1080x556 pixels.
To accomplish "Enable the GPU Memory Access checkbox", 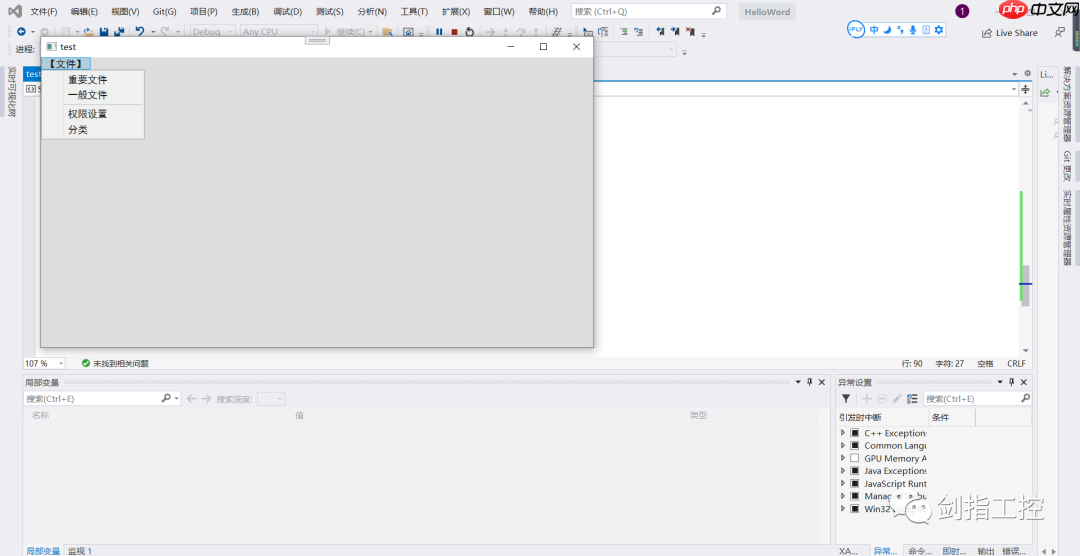I will click(855, 458).
